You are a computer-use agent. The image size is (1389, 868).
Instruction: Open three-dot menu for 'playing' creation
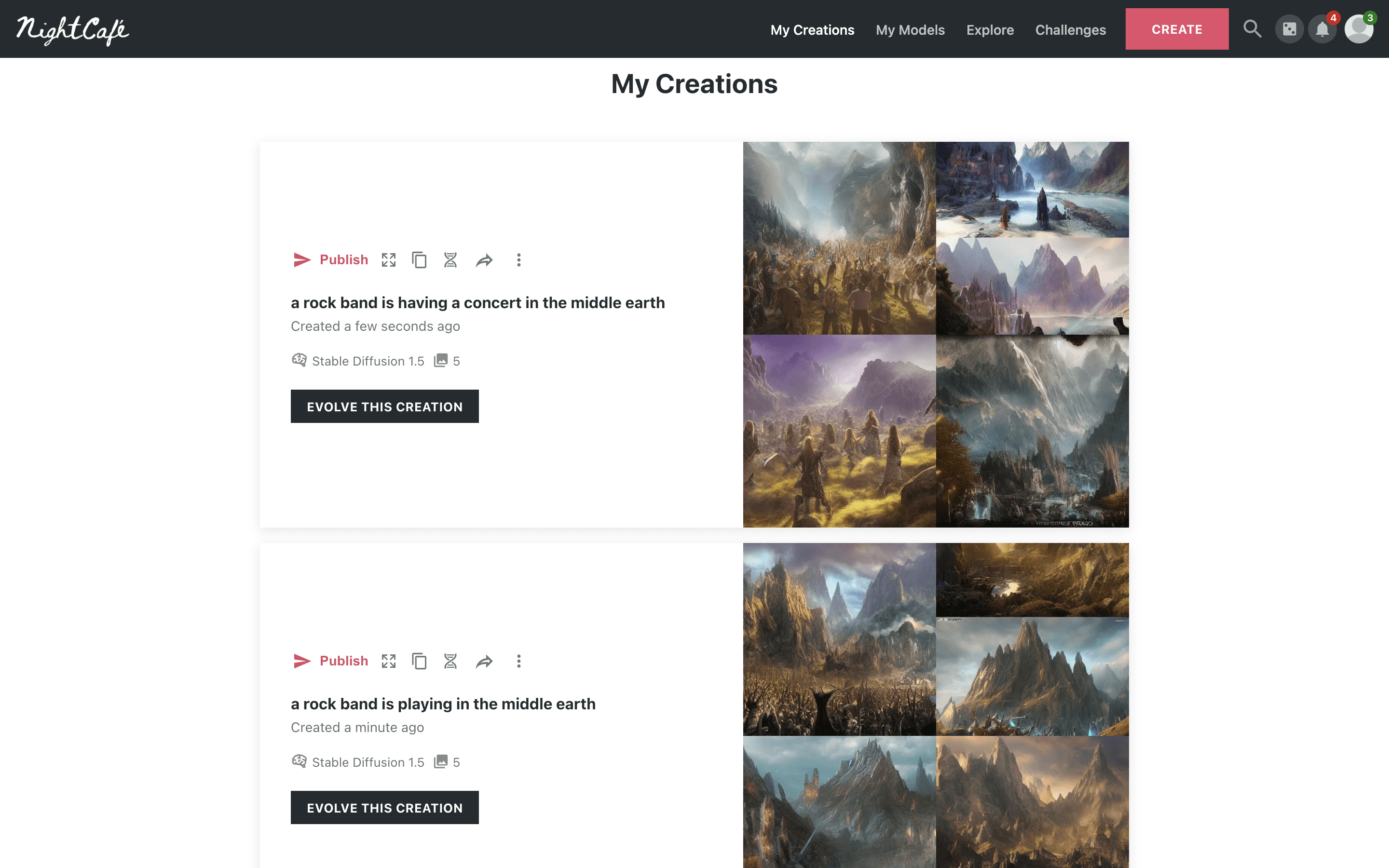click(x=519, y=661)
